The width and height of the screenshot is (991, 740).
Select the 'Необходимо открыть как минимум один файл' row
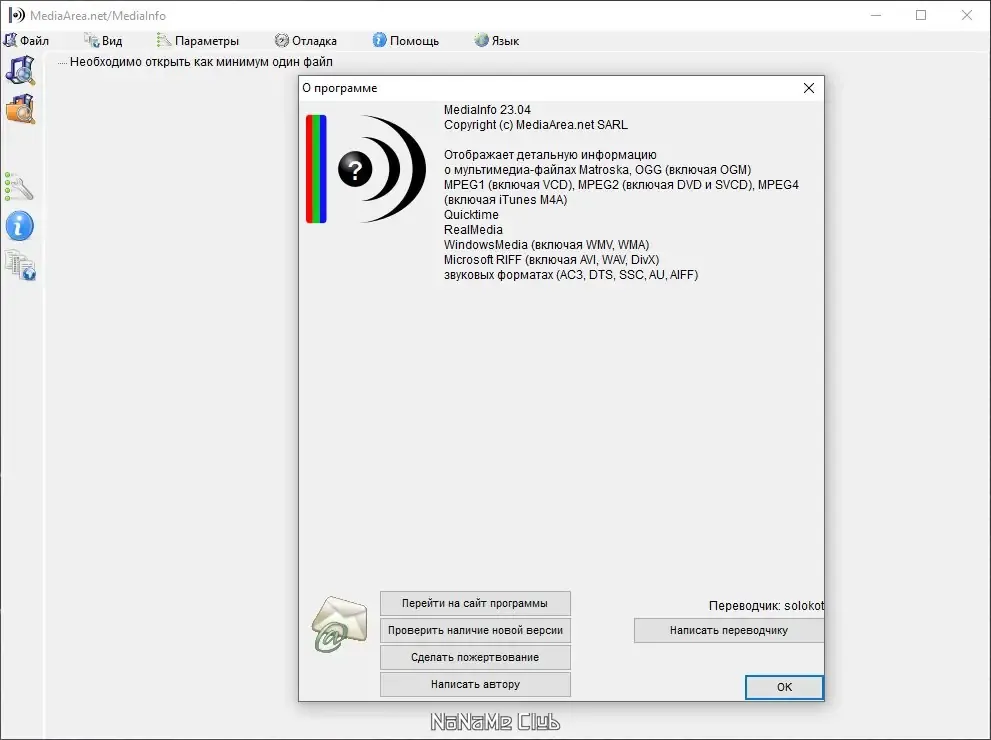(x=201, y=62)
